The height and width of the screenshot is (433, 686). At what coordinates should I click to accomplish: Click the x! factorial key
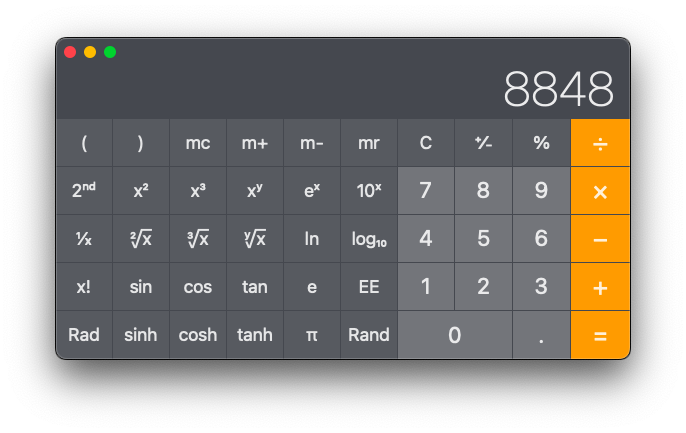(x=84, y=287)
